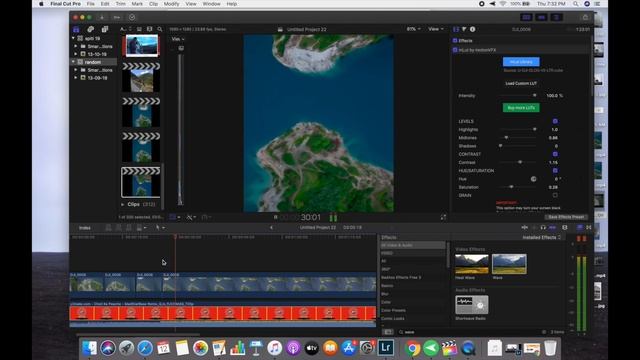Open the Installed Effects dropdown
This screenshot has width=640, height=360.
[542, 237]
